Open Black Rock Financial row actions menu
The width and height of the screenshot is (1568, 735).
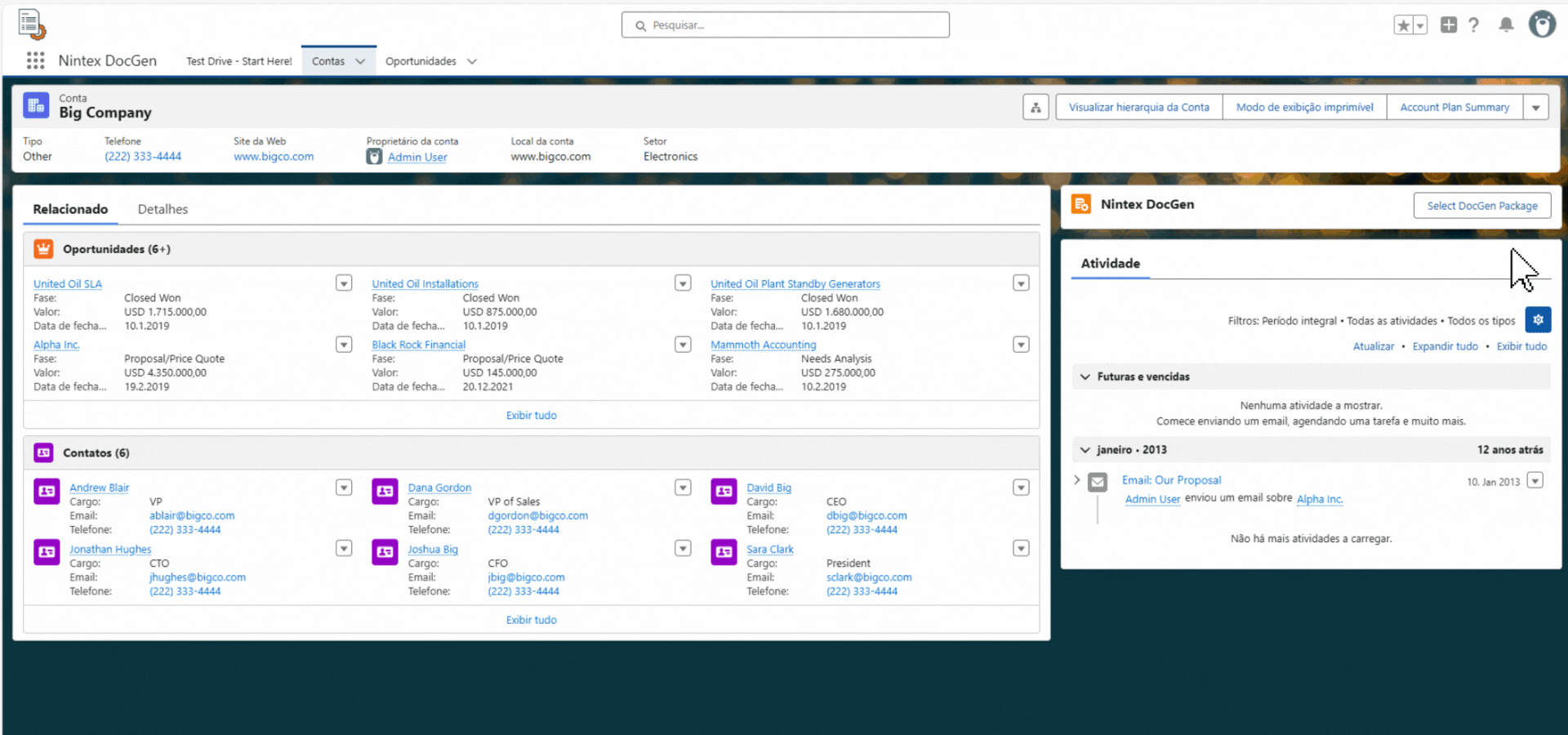[683, 345]
